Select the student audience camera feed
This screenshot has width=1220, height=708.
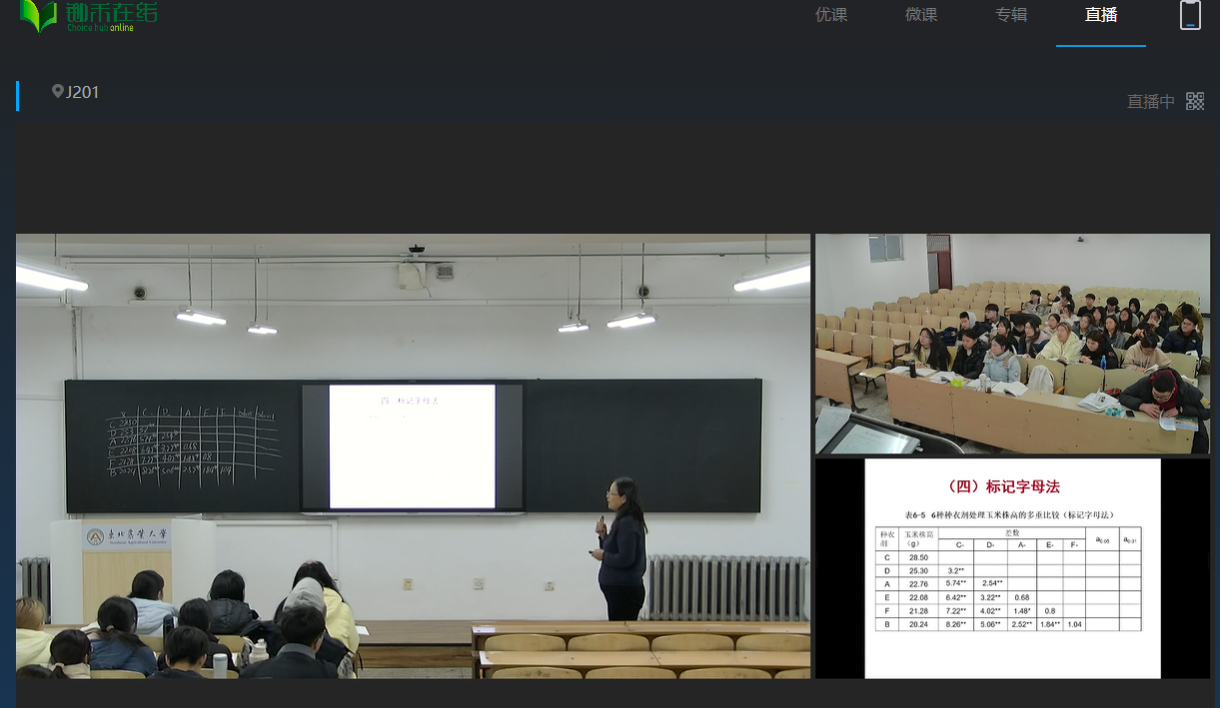click(1012, 343)
